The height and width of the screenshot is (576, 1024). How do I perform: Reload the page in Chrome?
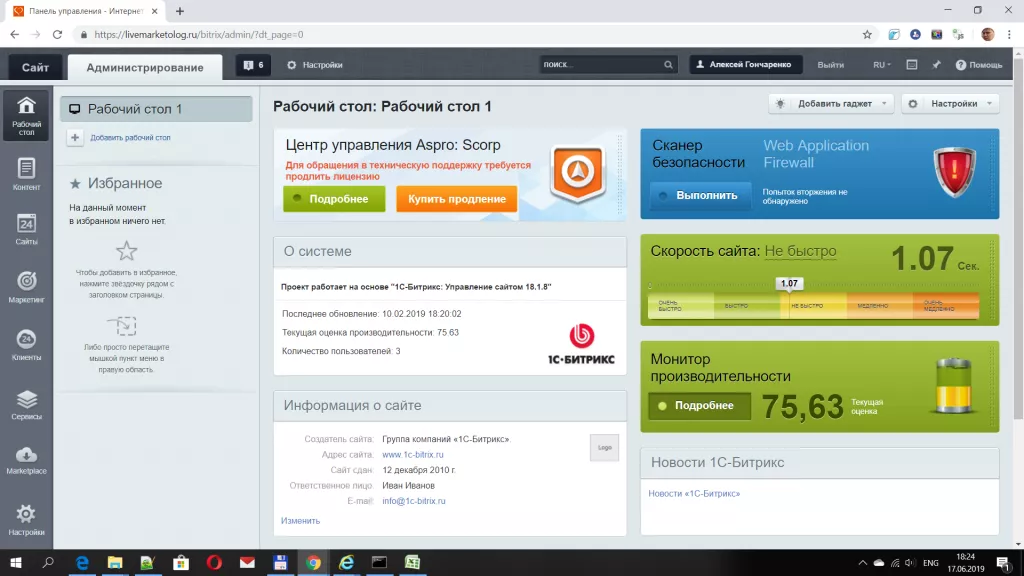pos(57,35)
